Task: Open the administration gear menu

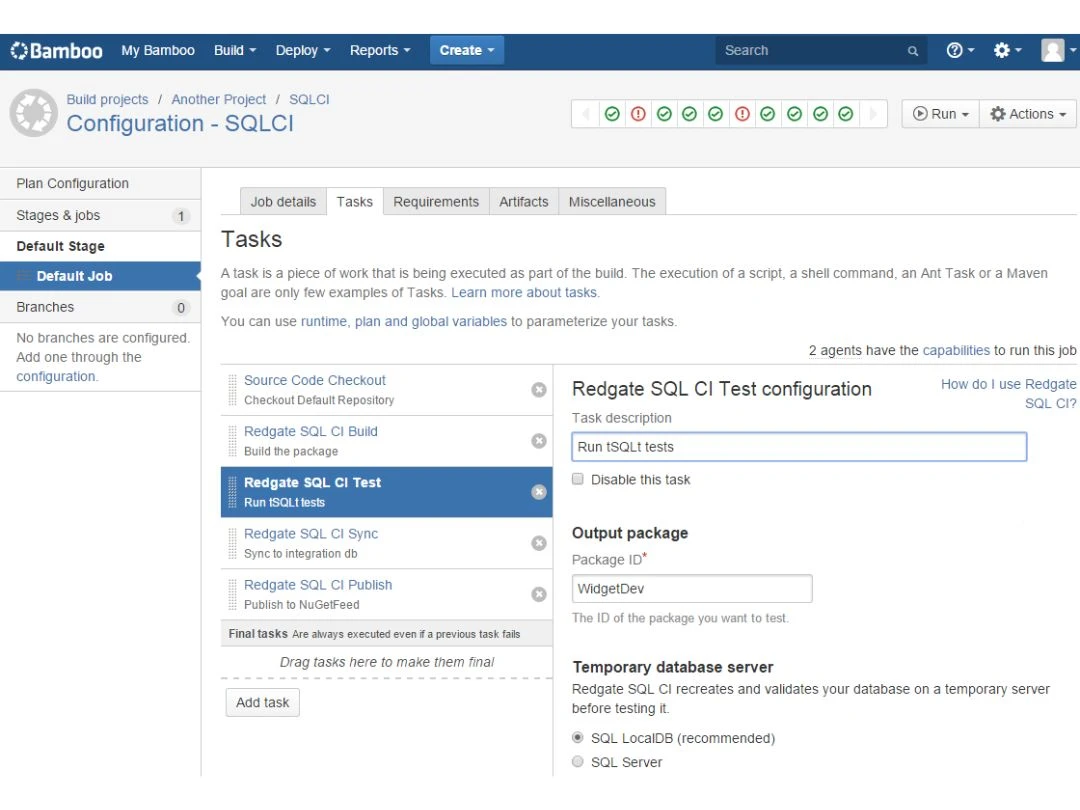Action: pyautogui.click(x=1007, y=50)
